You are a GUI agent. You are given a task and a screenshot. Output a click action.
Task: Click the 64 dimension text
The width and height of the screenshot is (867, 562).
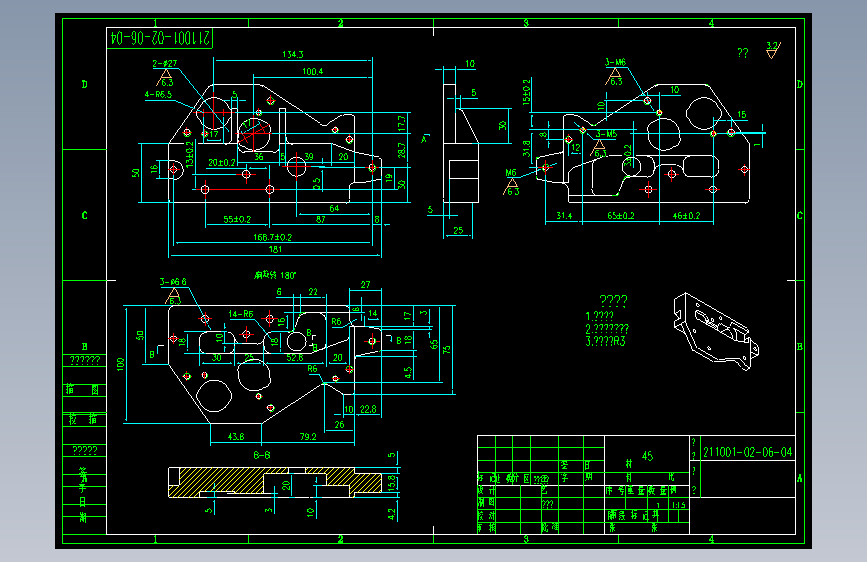click(334, 209)
